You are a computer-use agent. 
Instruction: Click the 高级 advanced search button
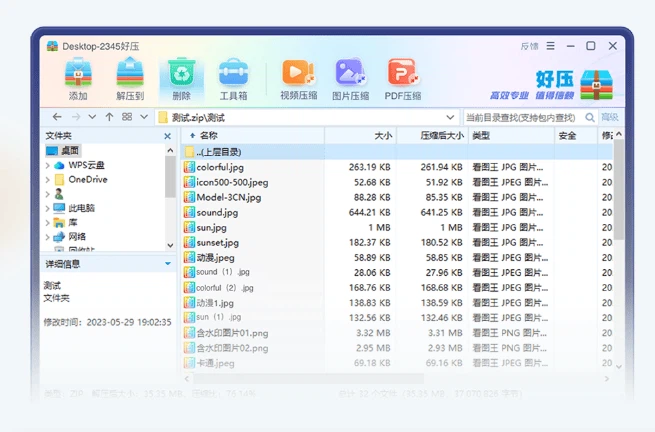pos(610,117)
